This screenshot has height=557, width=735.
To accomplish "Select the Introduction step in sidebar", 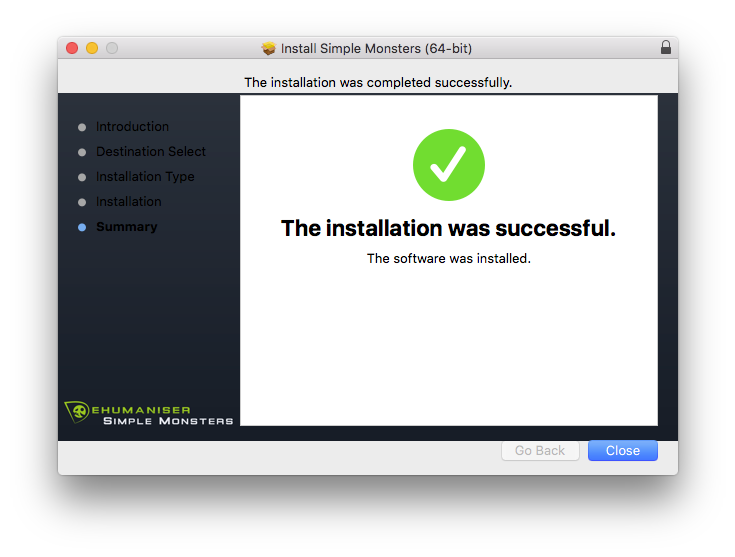I will pos(132,127).
